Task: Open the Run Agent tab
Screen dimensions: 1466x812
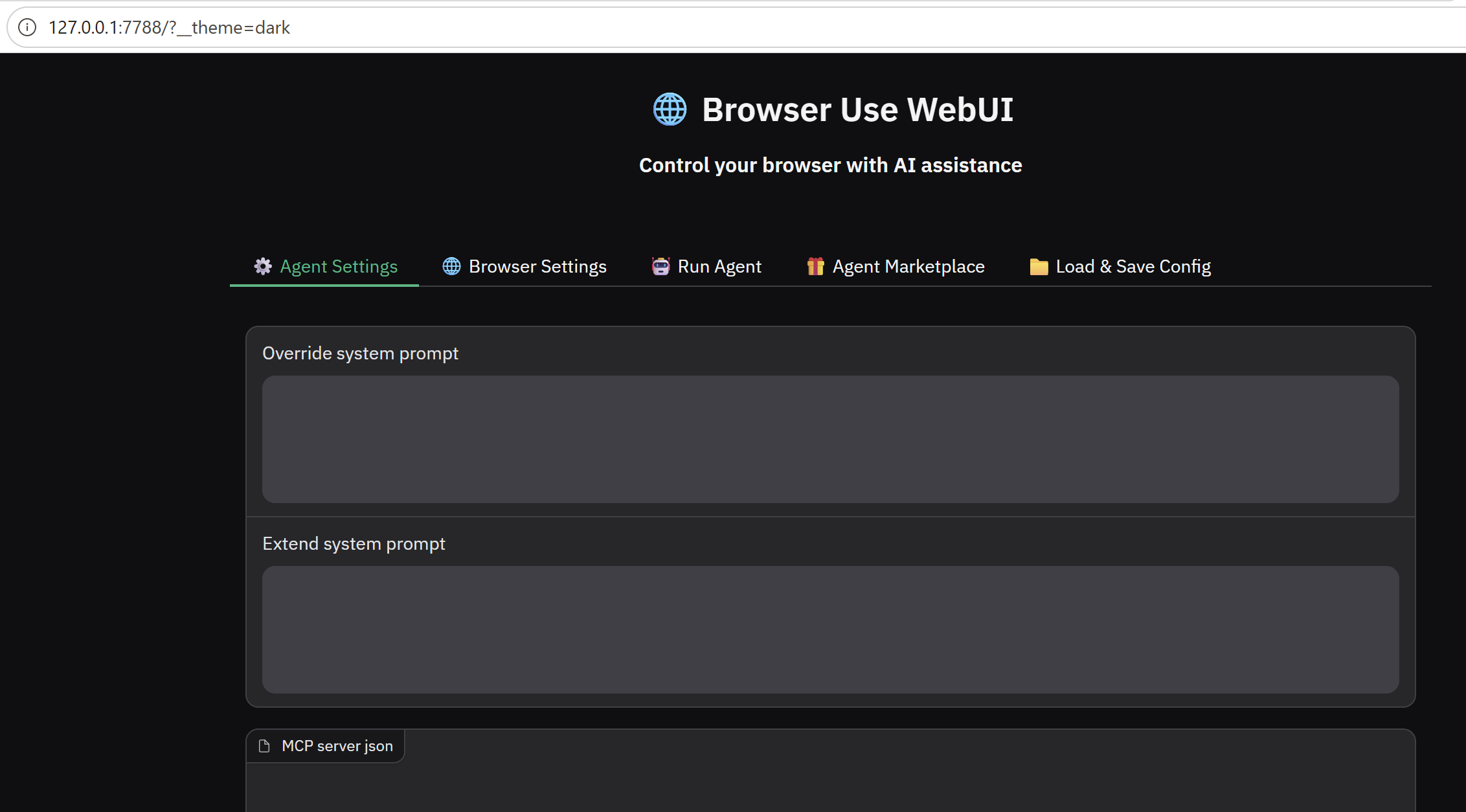Action: point(719,266)
